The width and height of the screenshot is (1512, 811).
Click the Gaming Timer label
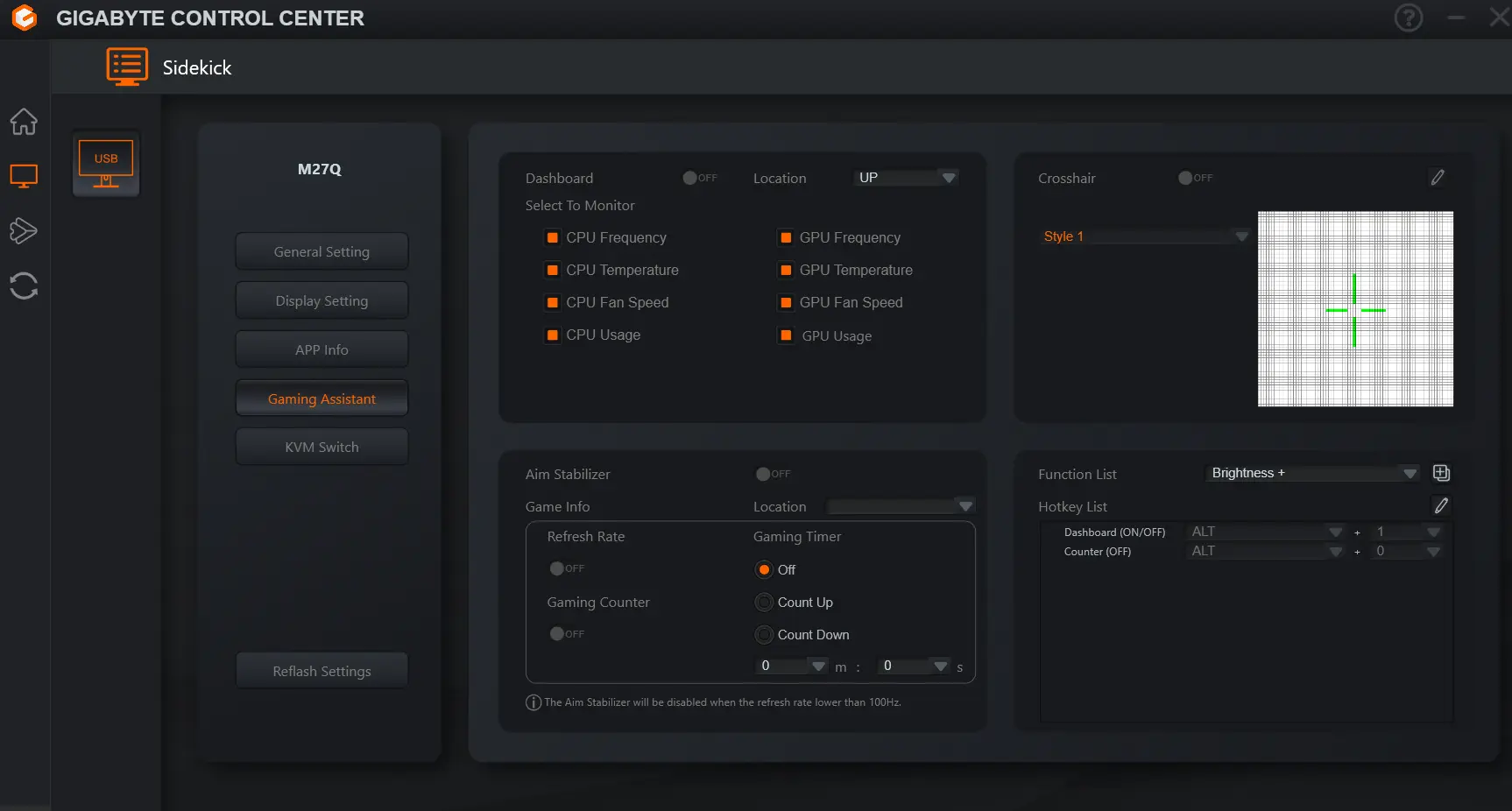point(797,536)
